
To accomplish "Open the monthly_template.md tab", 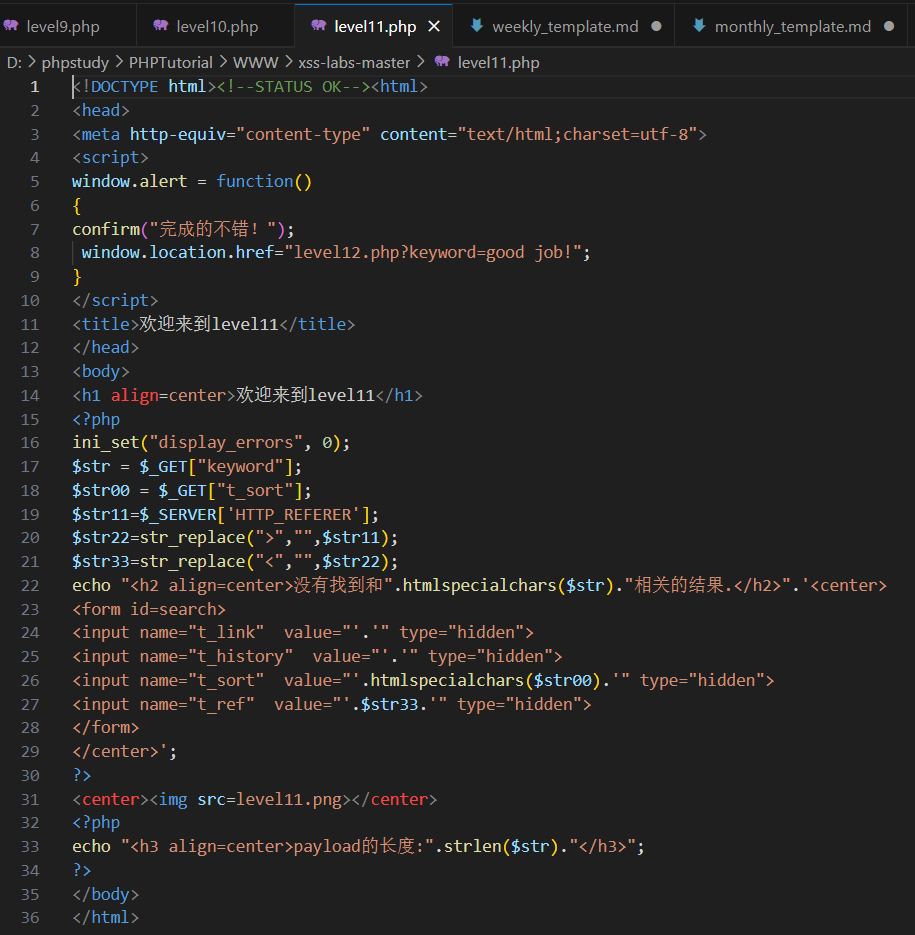I will pos(792,27).
